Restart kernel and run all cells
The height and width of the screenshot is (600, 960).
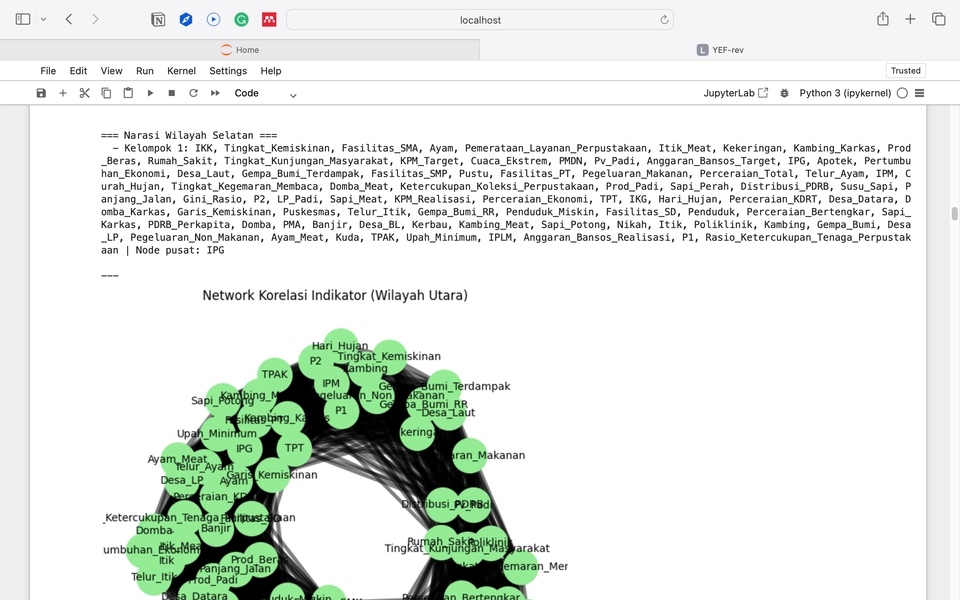click(215, 93)
